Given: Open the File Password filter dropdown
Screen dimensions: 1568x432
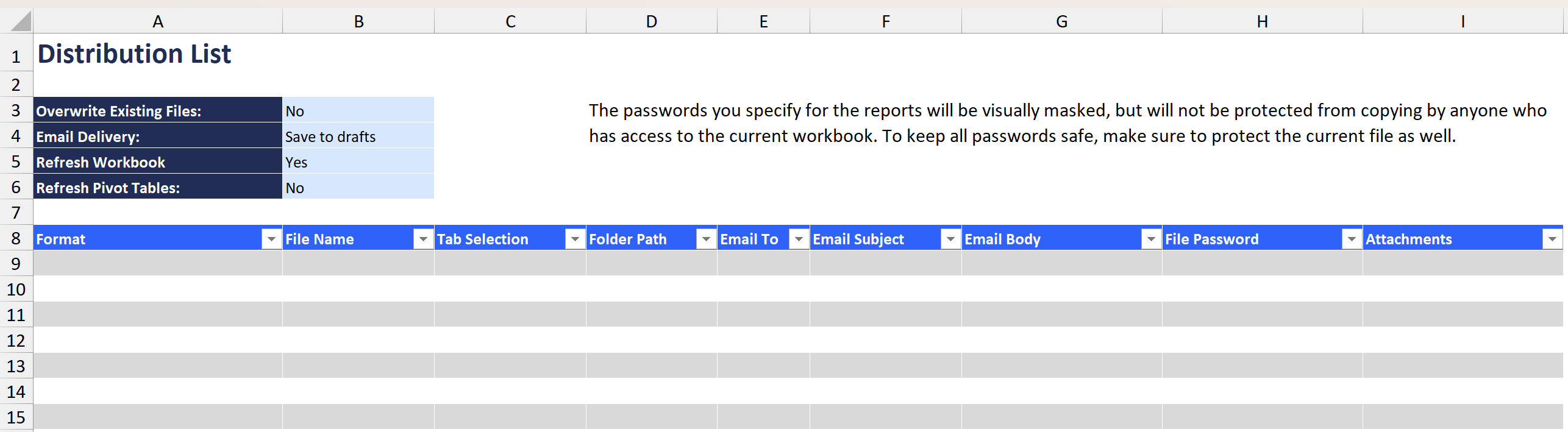Looking at the screenshot, I should point(1352,239).
